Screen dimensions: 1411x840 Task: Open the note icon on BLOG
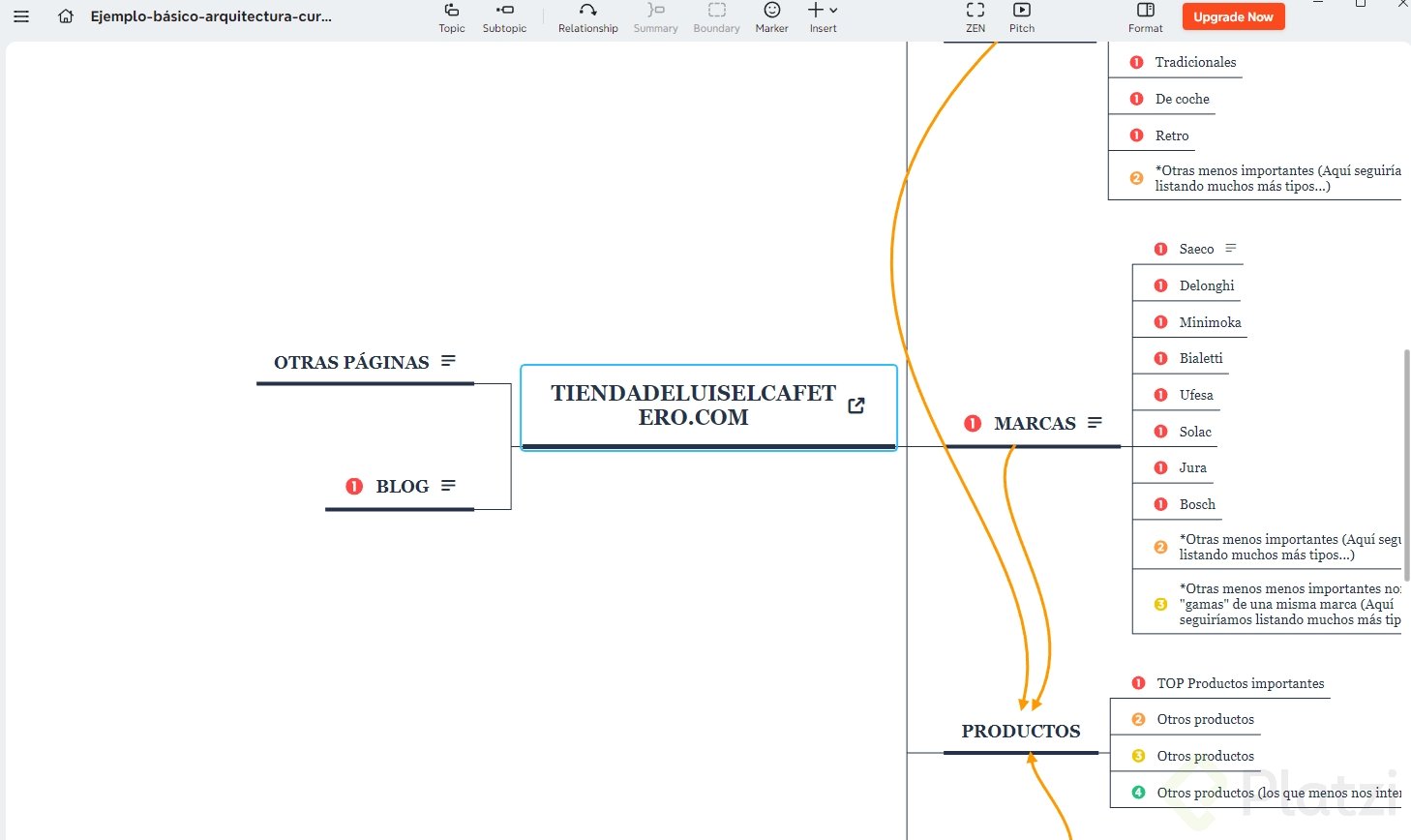click(x=448, y=486)
